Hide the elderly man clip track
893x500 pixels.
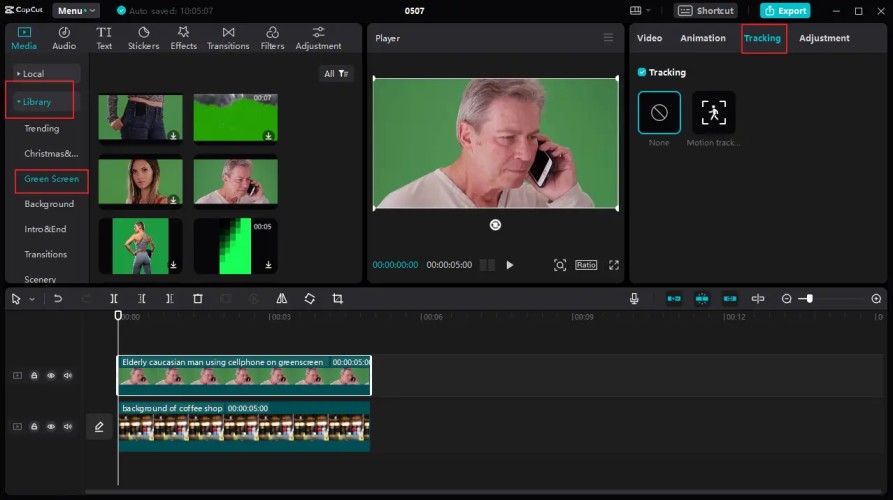(x=51, y=375)
